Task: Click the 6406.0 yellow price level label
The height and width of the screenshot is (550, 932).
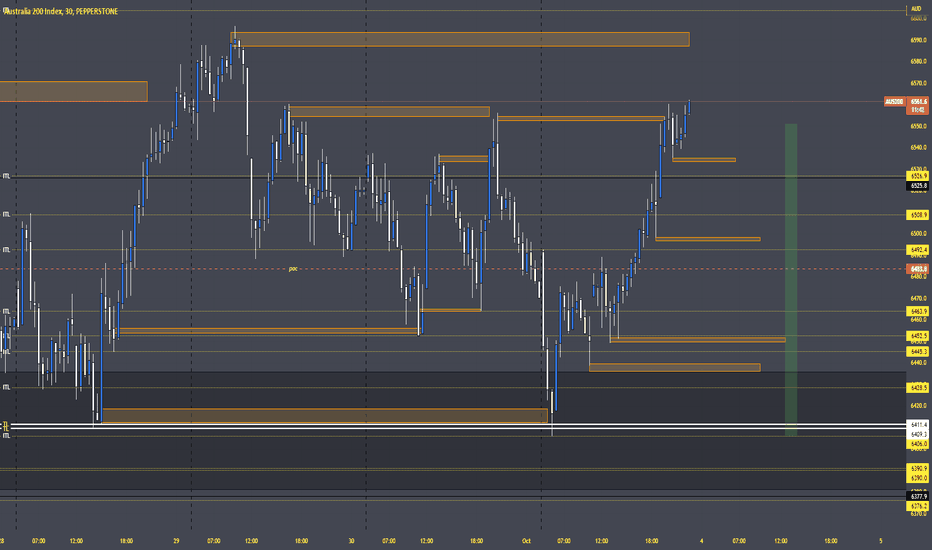Action: coord(918,444)
